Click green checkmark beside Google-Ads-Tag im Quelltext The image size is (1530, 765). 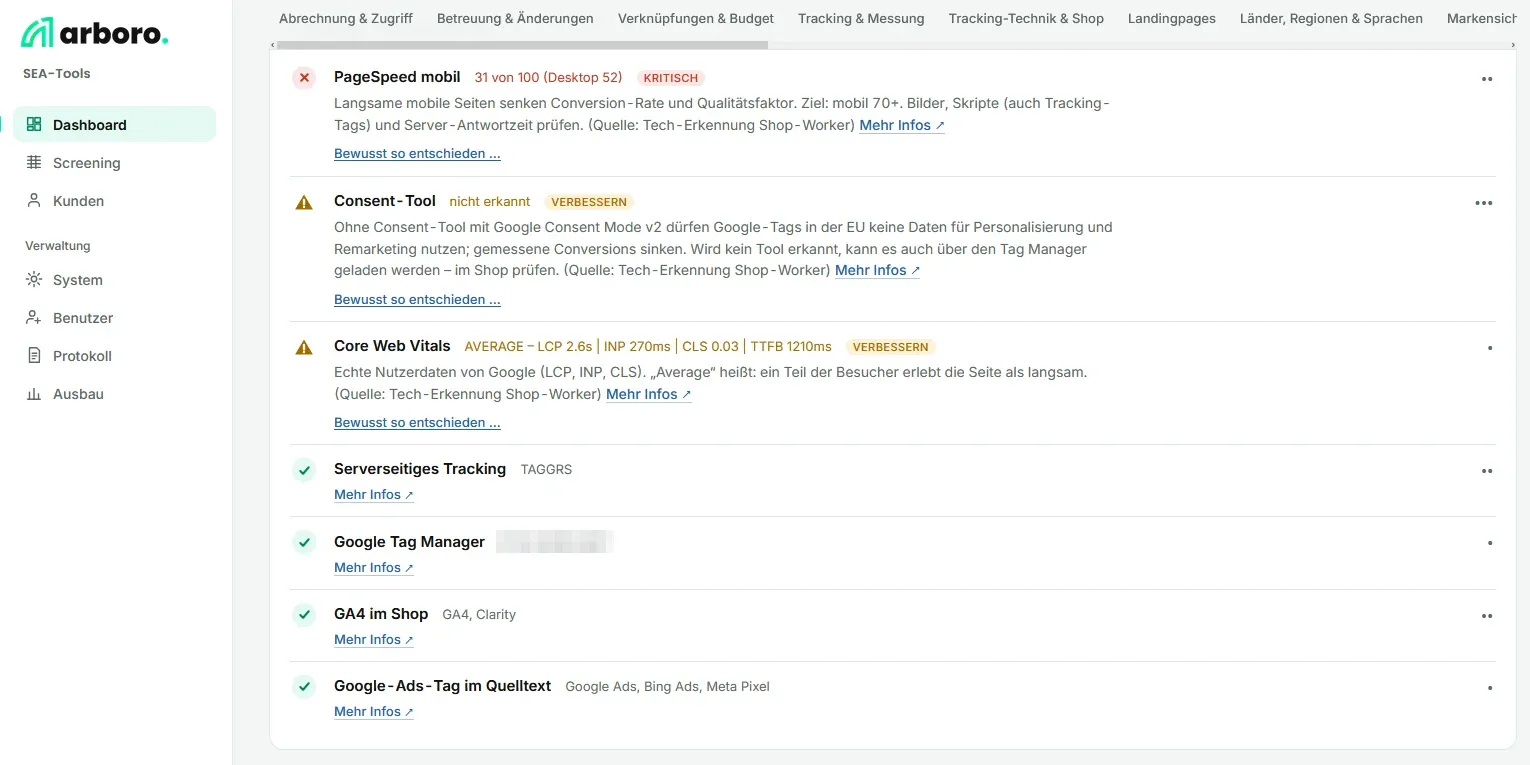[x=304, y=686]
